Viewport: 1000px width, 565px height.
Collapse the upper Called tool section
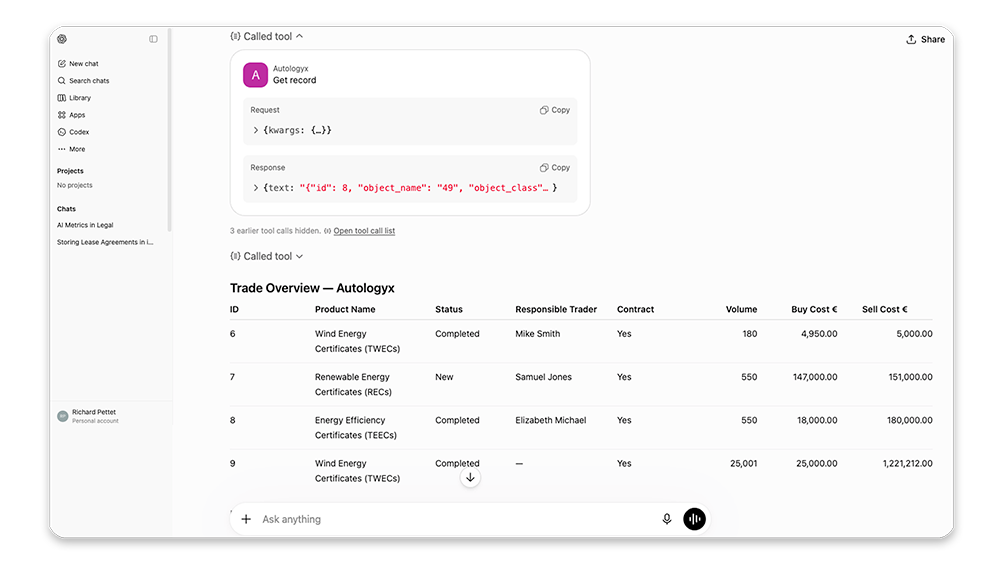267,36
